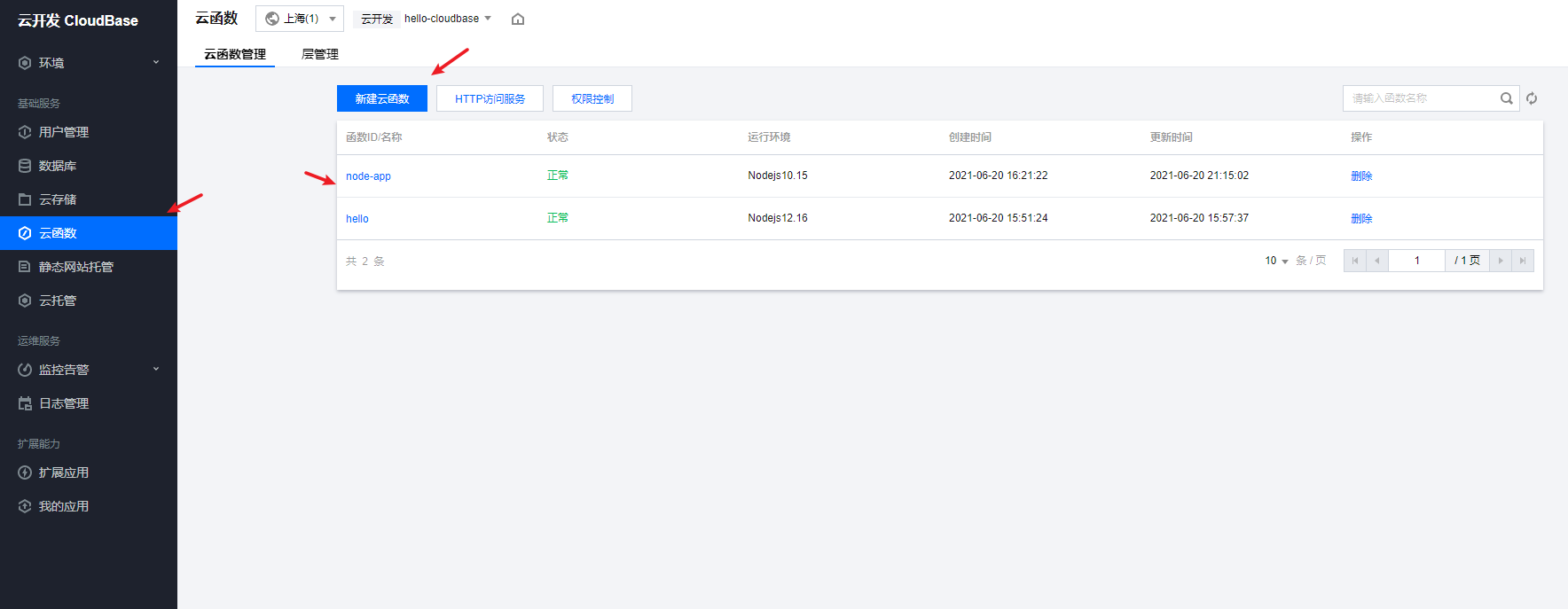The height and width of the screenshot is (609, 1568).
Task: Open the hello-cloudbase environment dropdown
Action: 447,19
